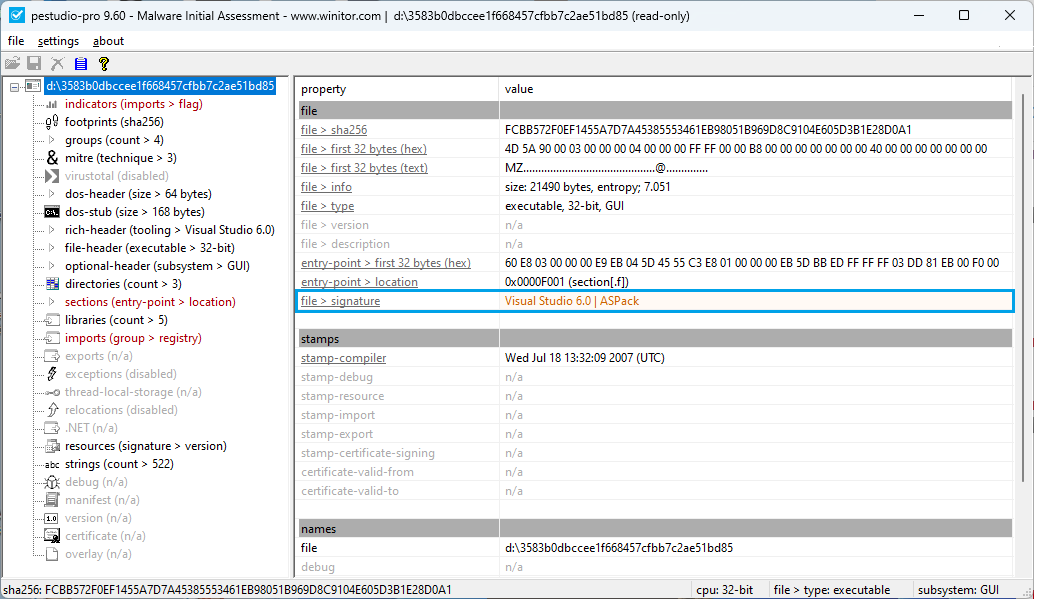Select the console icon next to dos-stub
The width and height of the screenshot is (1037, 601).
pyautogui.click(x=51, y=211)
